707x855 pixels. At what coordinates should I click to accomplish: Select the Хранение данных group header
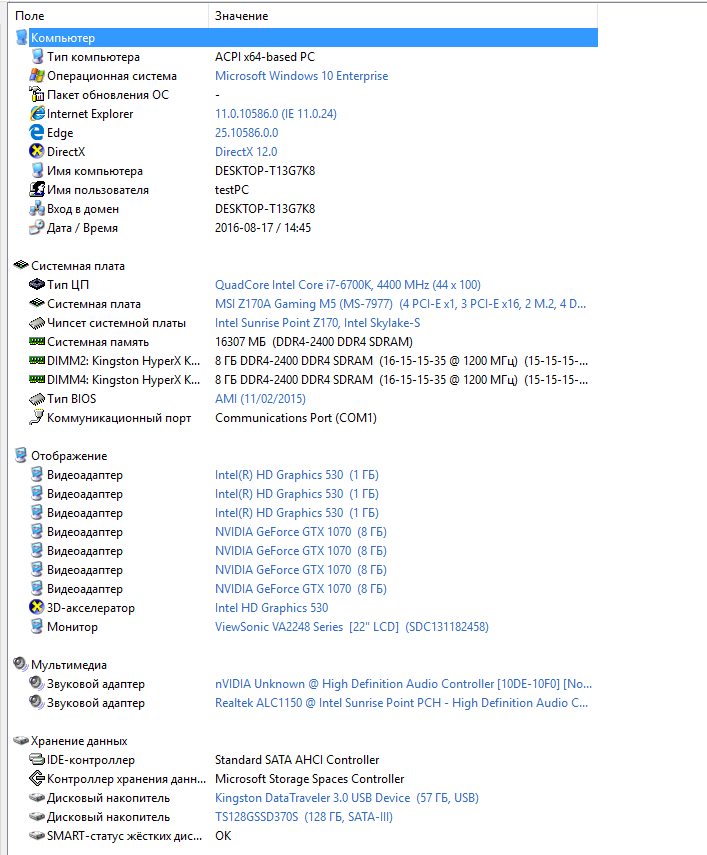click(x=79, y=741)
